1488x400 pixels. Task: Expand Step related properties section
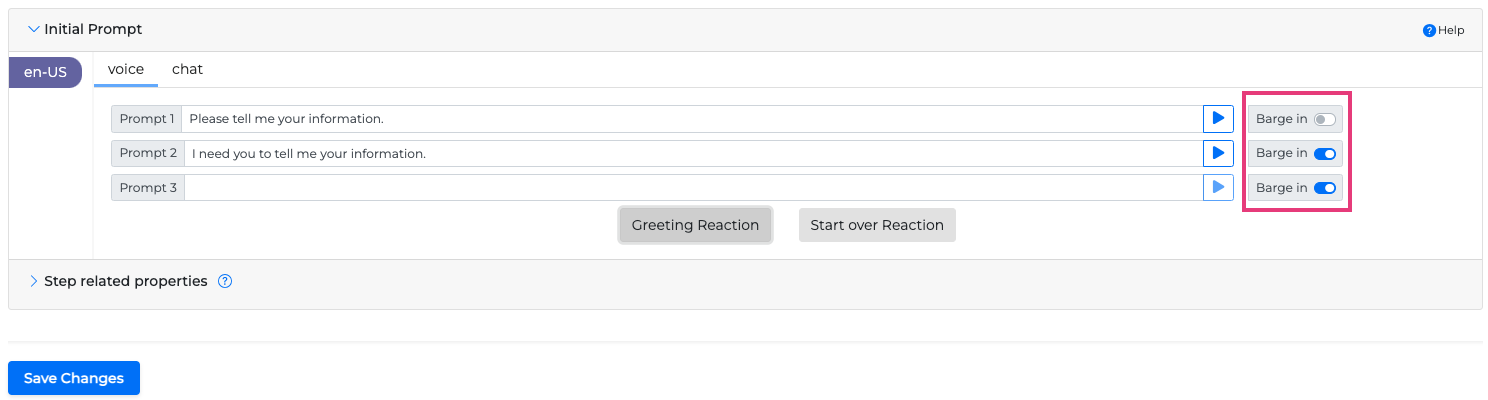[34, 281]
